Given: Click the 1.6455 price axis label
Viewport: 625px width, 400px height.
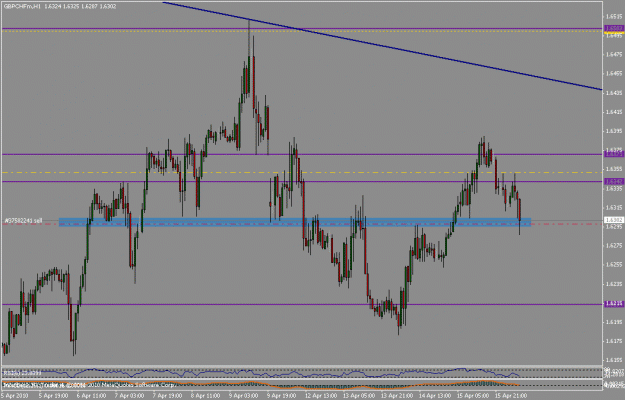Looking at the screenshot, I should coord(612,74).
